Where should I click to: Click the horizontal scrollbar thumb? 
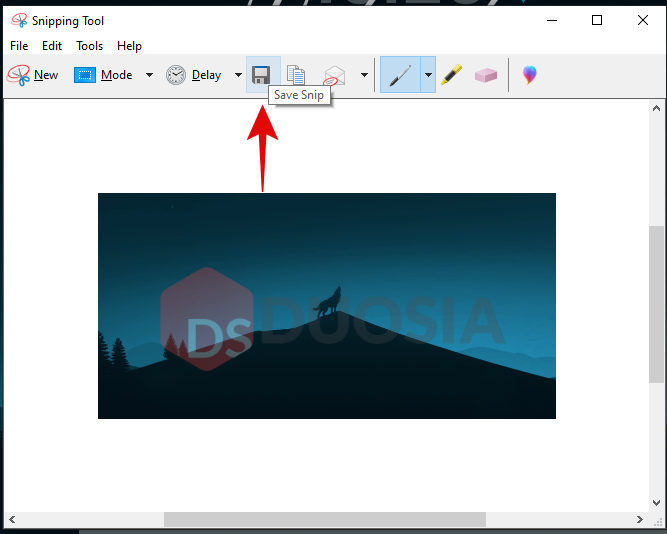click(x=325, y=519)
